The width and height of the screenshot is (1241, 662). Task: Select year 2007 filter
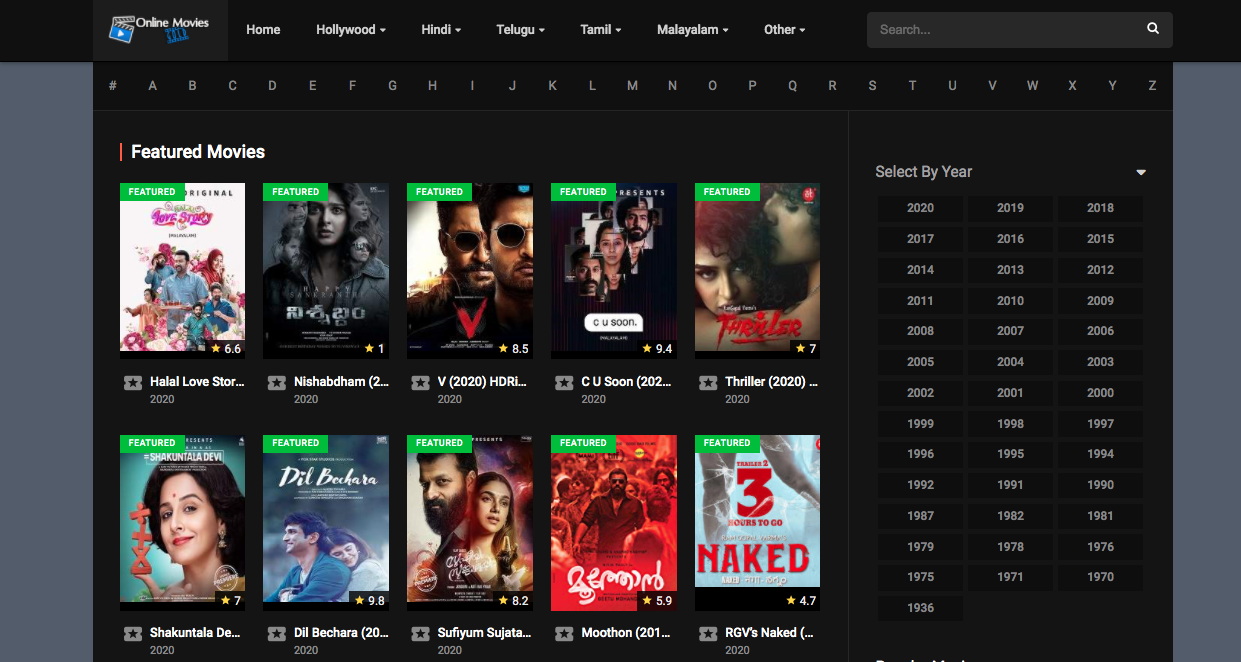tap(1010, 331)
